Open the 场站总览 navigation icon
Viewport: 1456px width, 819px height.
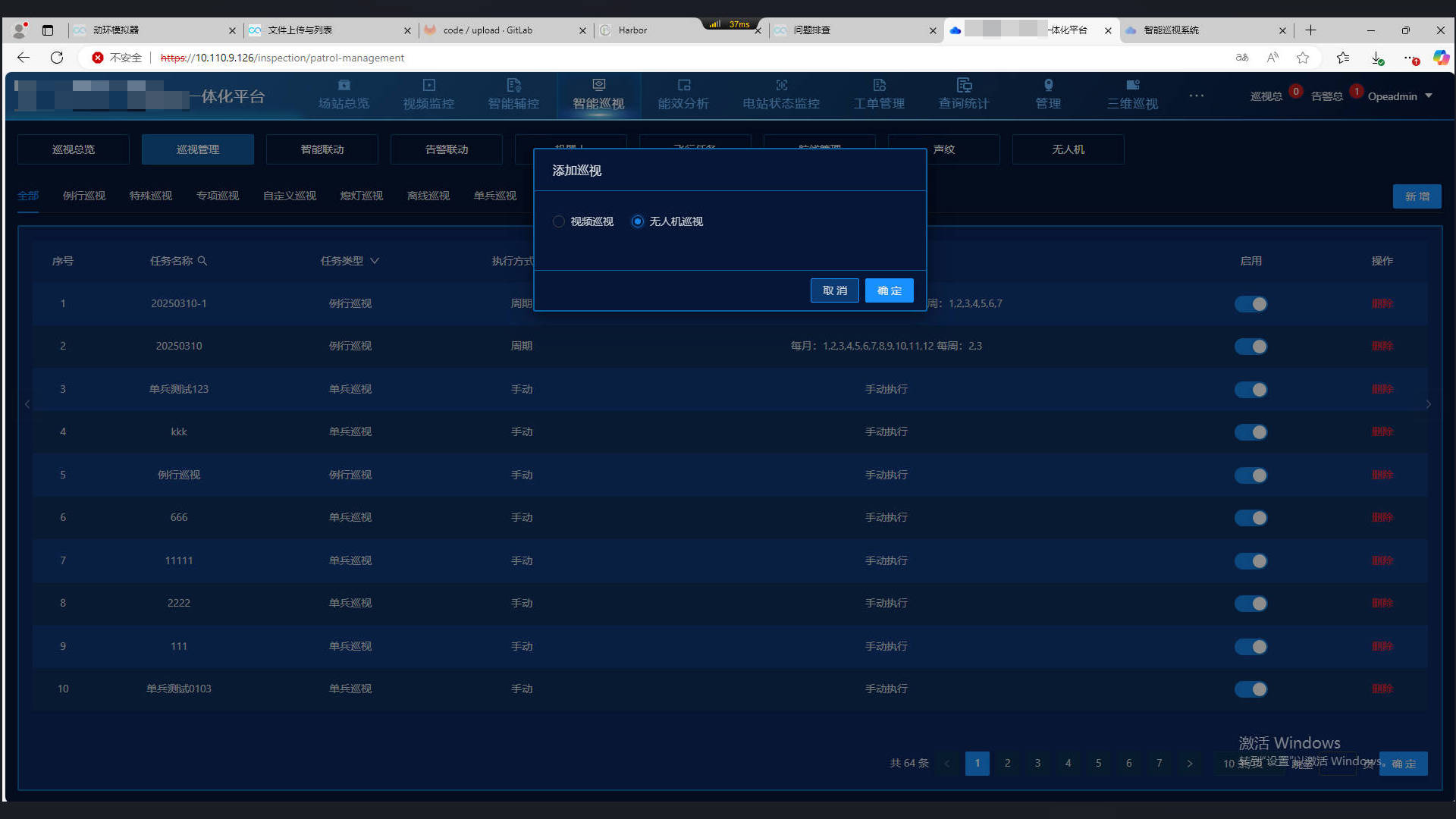pos(344,86)
